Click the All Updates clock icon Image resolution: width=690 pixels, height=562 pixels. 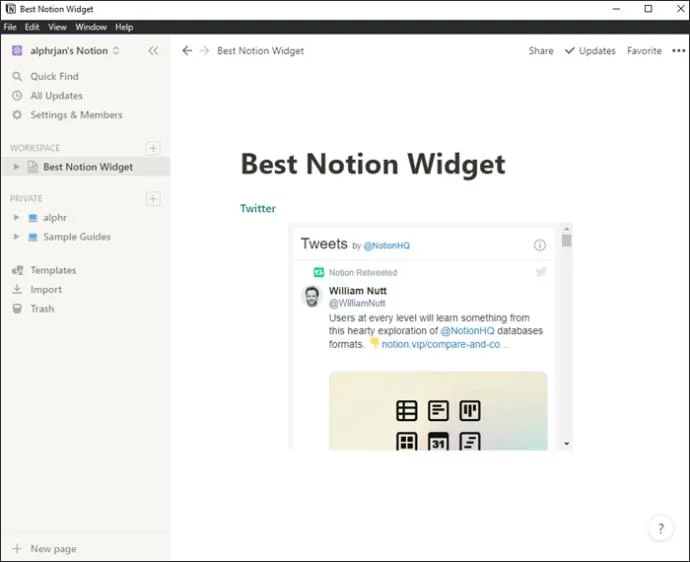pos(17,96)
